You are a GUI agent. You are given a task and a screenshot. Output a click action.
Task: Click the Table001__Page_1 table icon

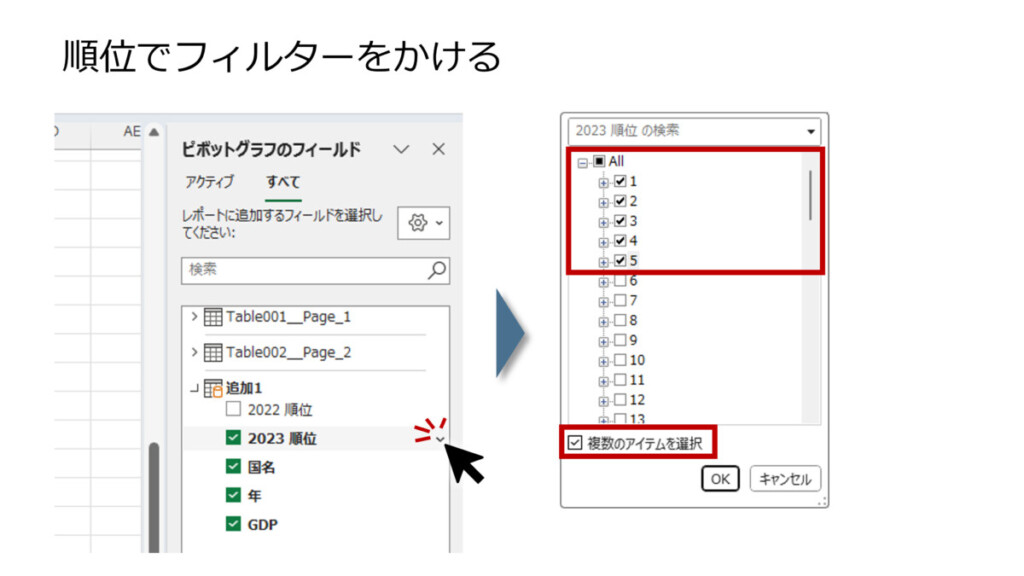point(213,317)
